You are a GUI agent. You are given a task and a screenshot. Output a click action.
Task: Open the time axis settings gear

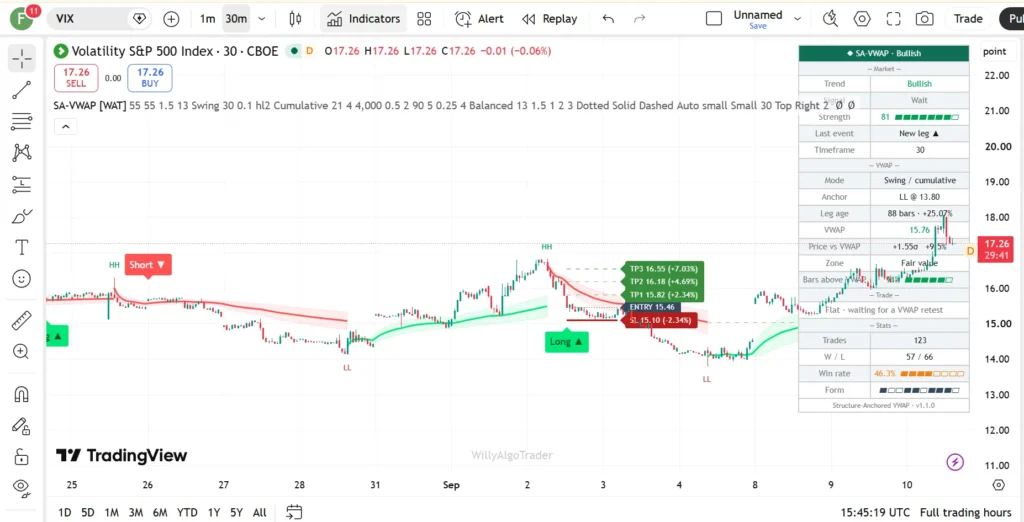click(998, 485)
